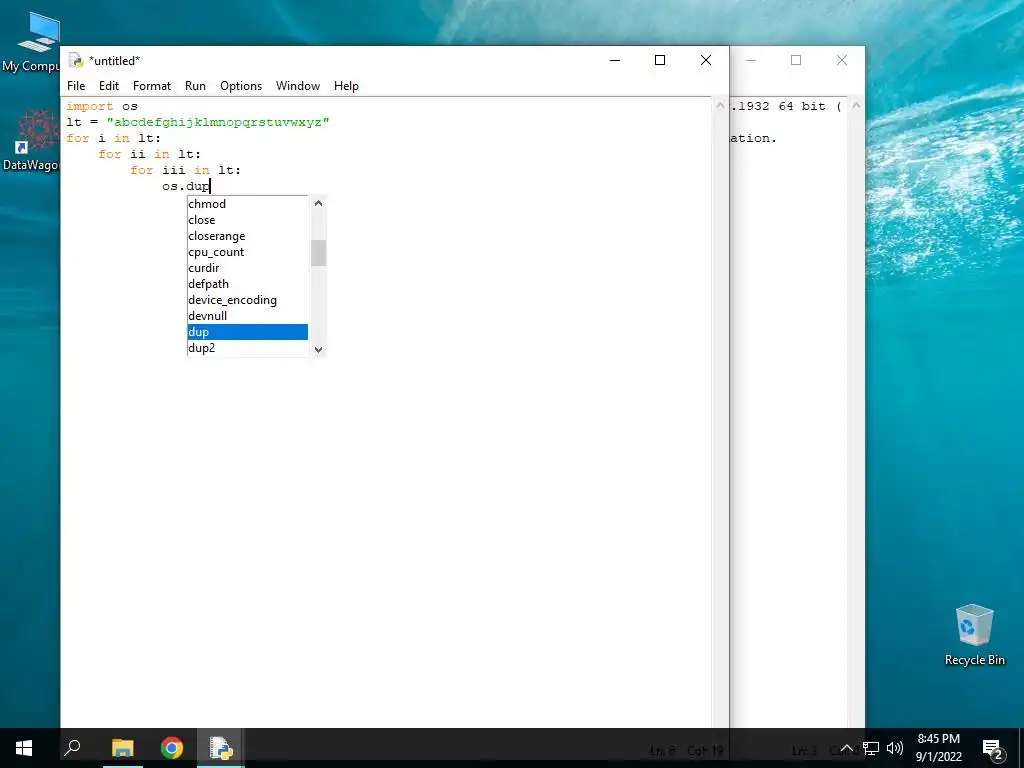Choose highlighted dup completion entry

coord(248,332)
